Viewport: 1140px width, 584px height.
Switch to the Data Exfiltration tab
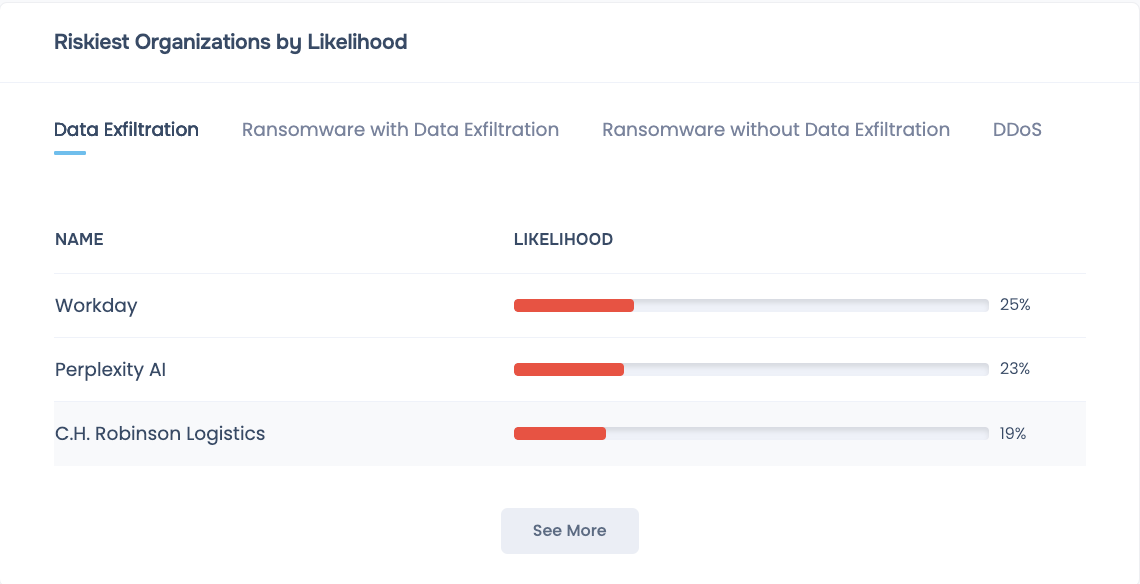tap(126, 130)
